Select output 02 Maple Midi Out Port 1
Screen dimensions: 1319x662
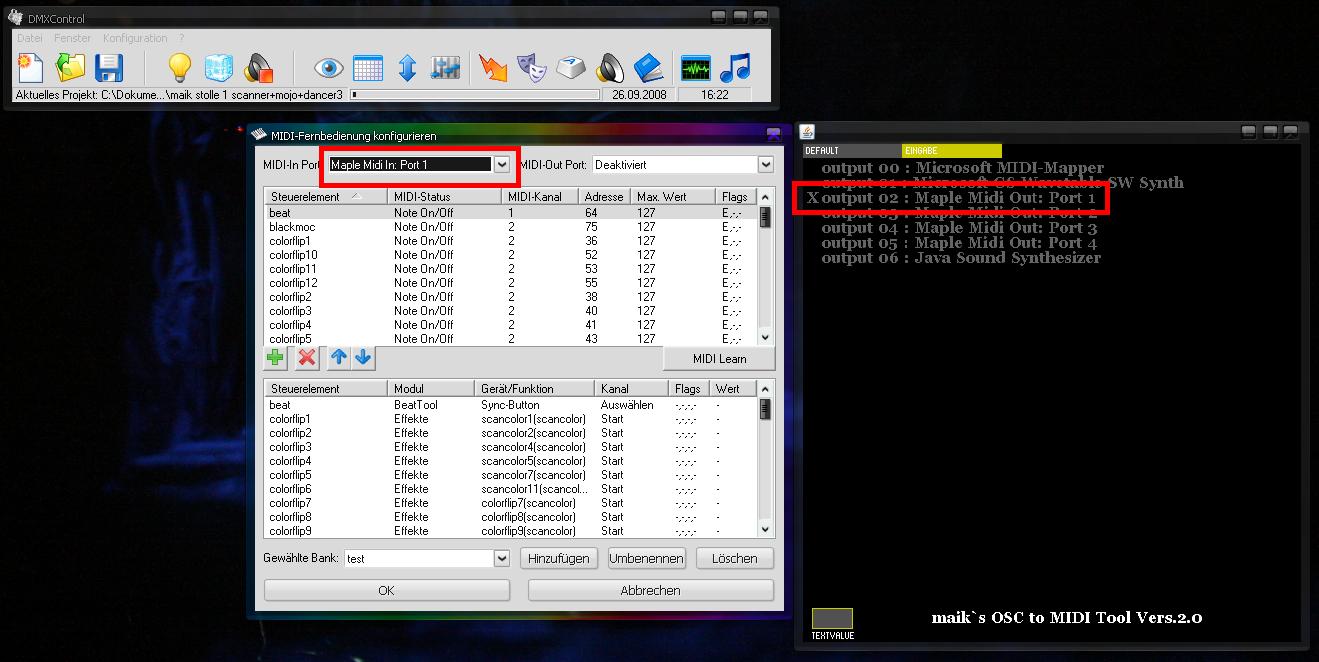point(958,198)
